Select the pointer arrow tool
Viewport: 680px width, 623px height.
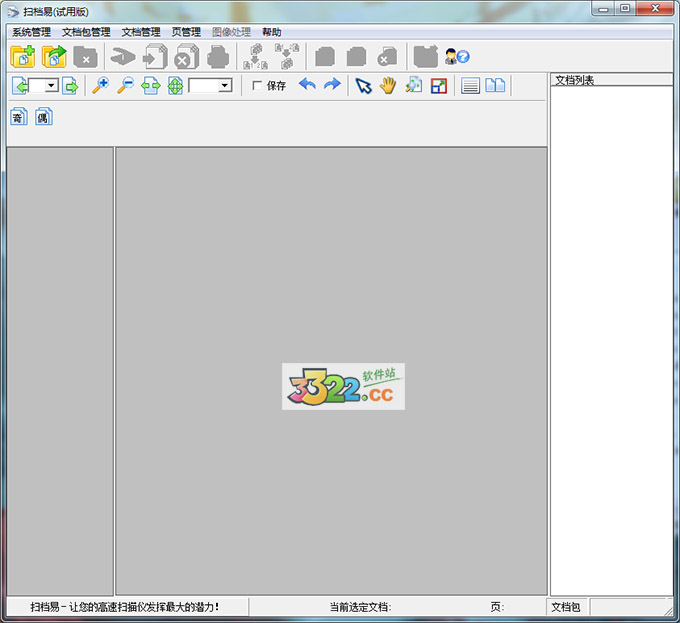363,85
